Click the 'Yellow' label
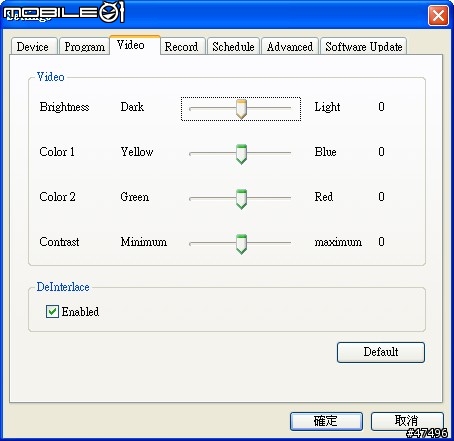 [137, 152]
